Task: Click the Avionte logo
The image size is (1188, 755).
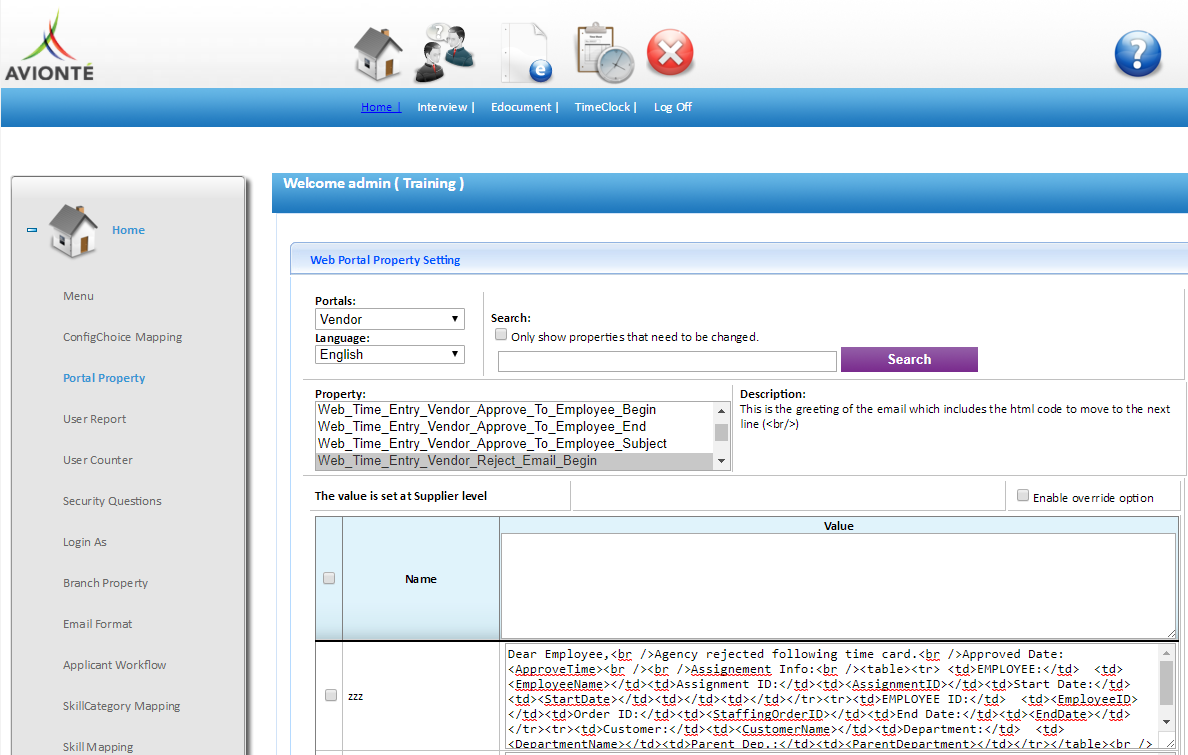Action: (x=49, y=45)
